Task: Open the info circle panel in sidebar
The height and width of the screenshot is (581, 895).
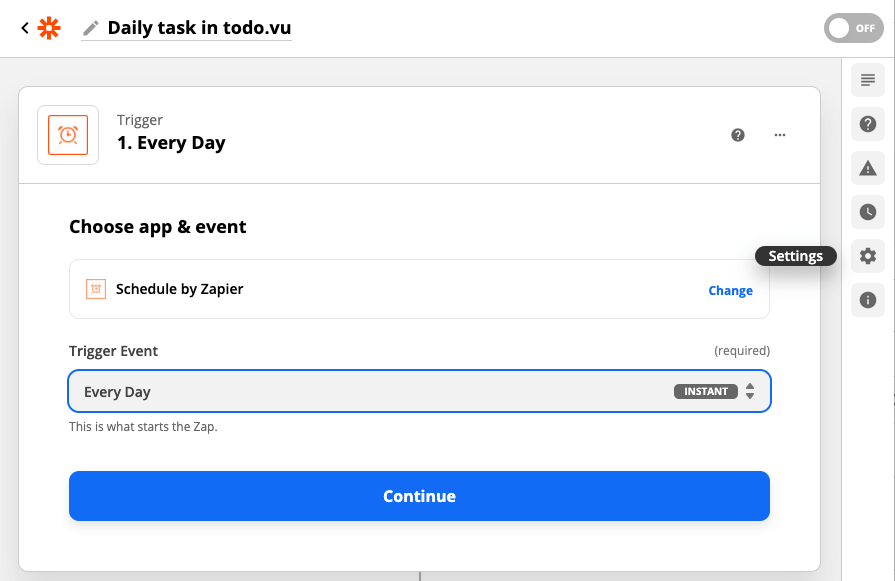Action: (868, 300)
